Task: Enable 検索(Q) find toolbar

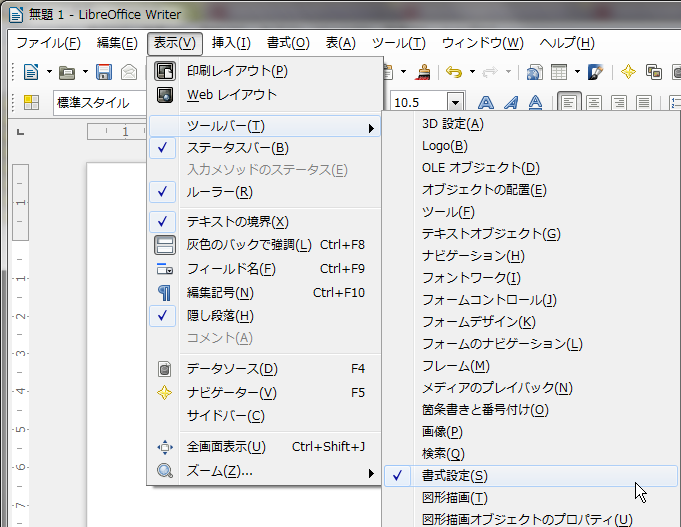Action: click(x=531, y=454)
